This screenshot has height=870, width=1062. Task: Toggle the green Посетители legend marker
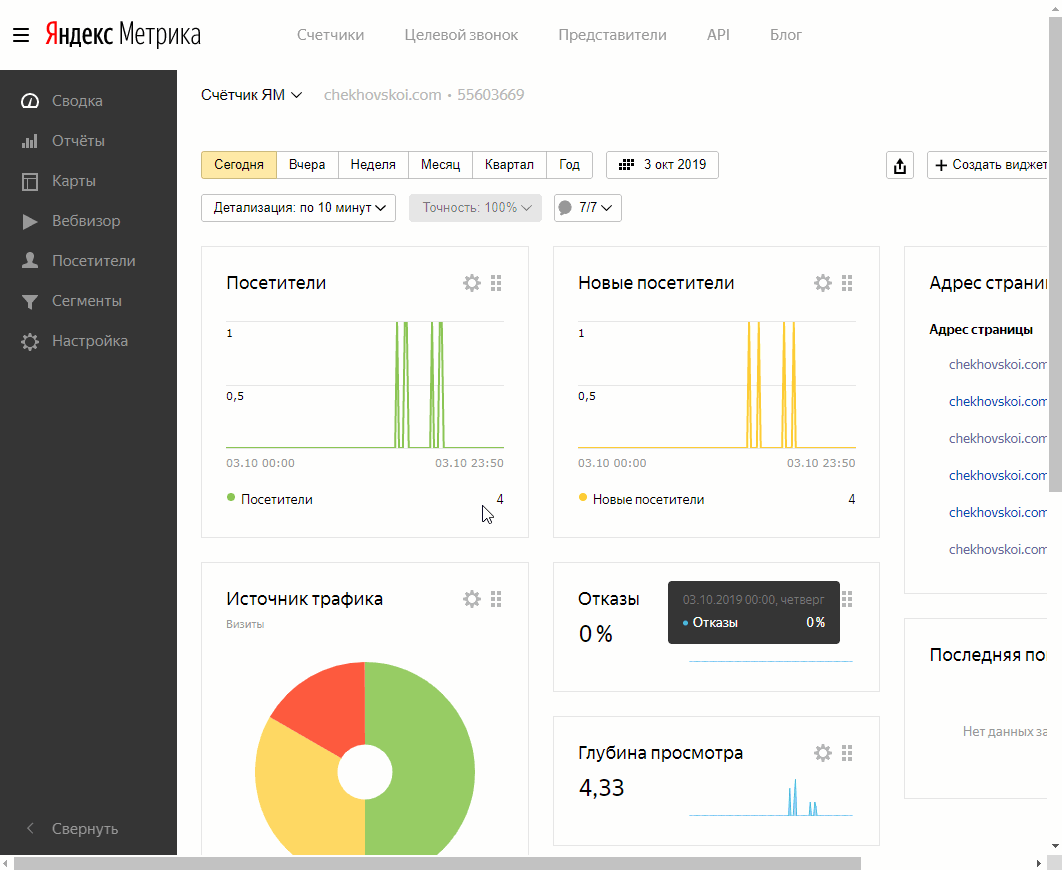coord(231,498)
